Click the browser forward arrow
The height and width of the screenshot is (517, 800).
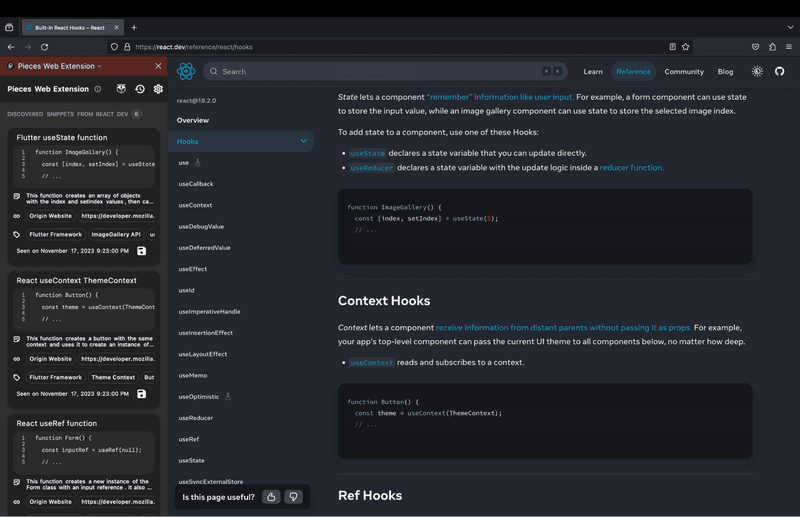(28, 47)
